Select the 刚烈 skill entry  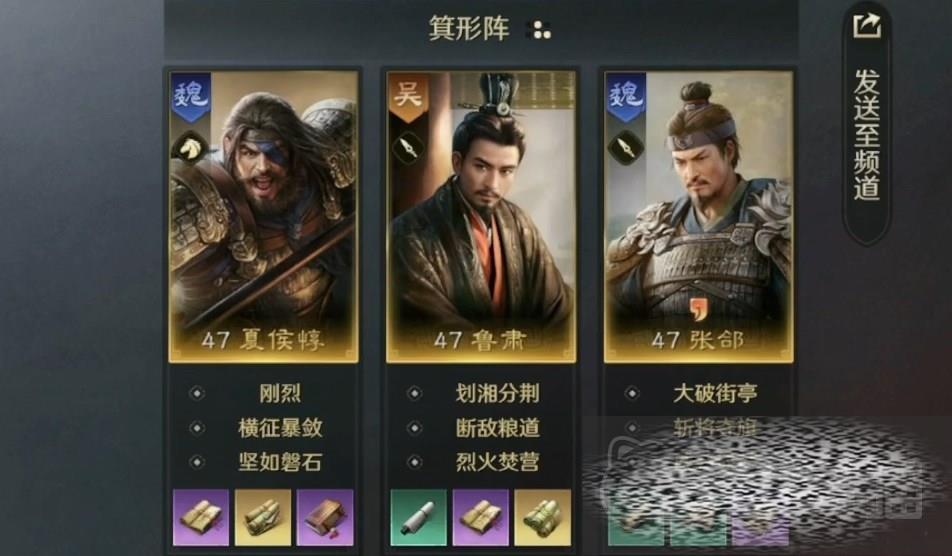pyautogui.click(x=279, y=393)
